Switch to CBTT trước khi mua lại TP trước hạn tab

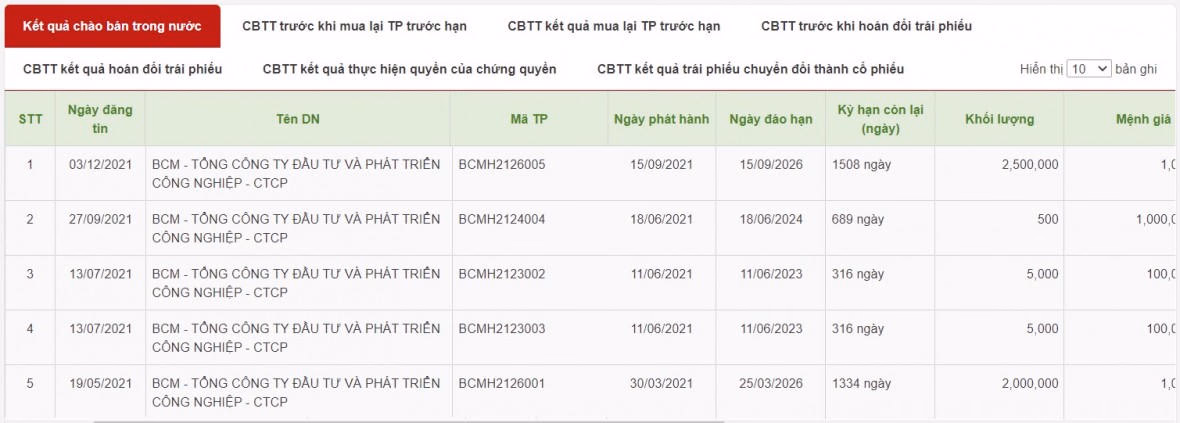pyautogui.click(x=354, y=26)
